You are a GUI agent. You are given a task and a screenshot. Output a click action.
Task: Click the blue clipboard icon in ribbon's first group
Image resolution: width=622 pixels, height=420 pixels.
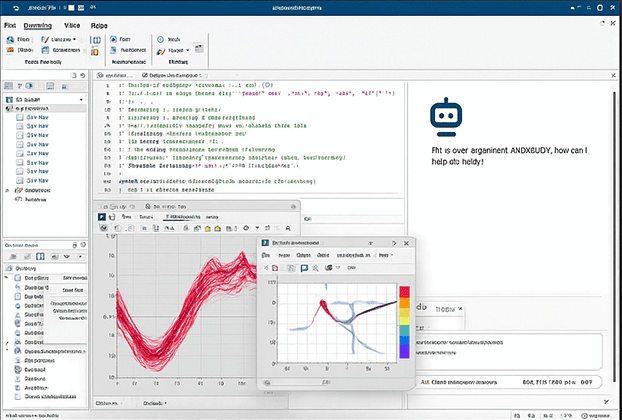(45, 50)
